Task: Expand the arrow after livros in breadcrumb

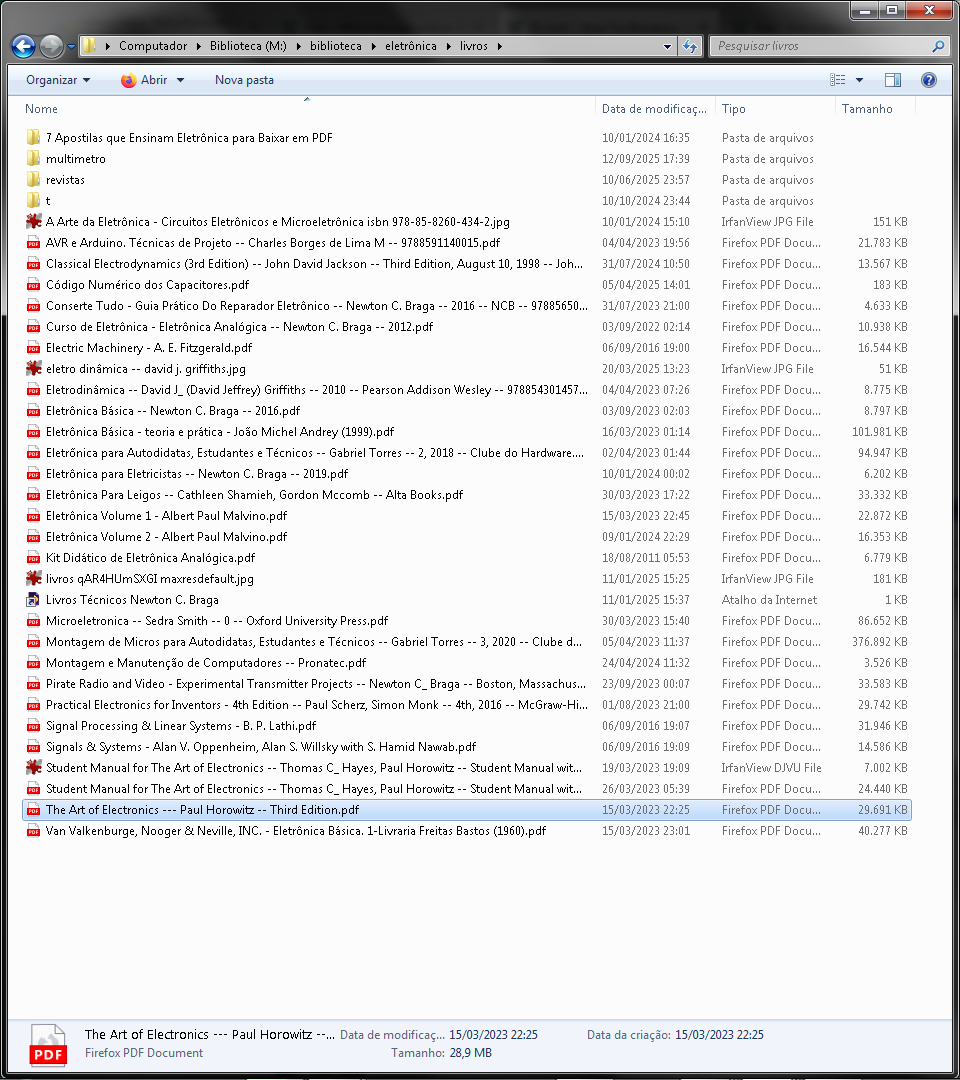Action: tap(499, 46)
